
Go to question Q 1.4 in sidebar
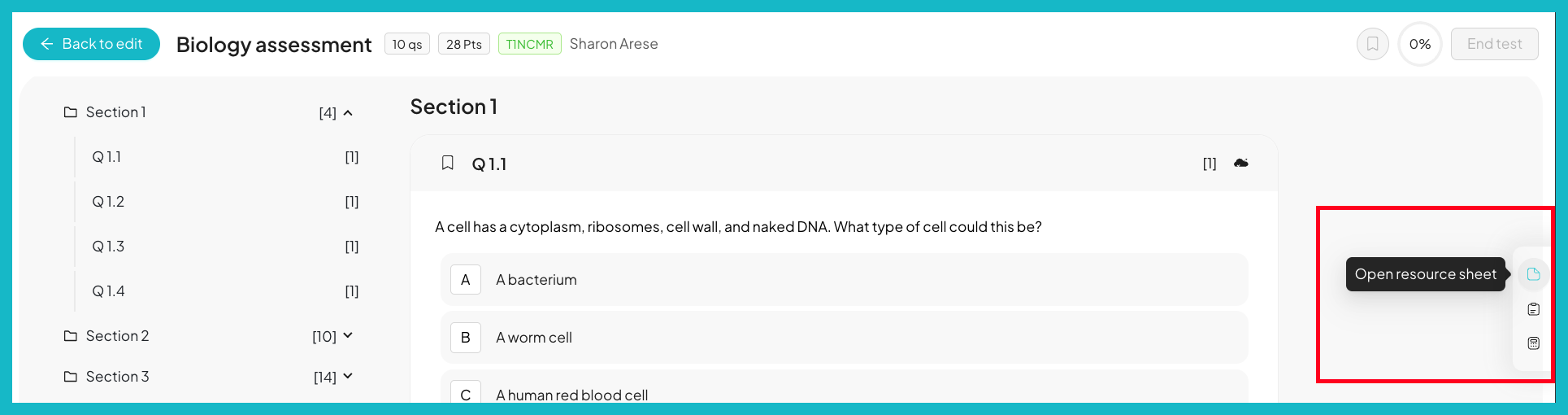[x=225, y=291]
